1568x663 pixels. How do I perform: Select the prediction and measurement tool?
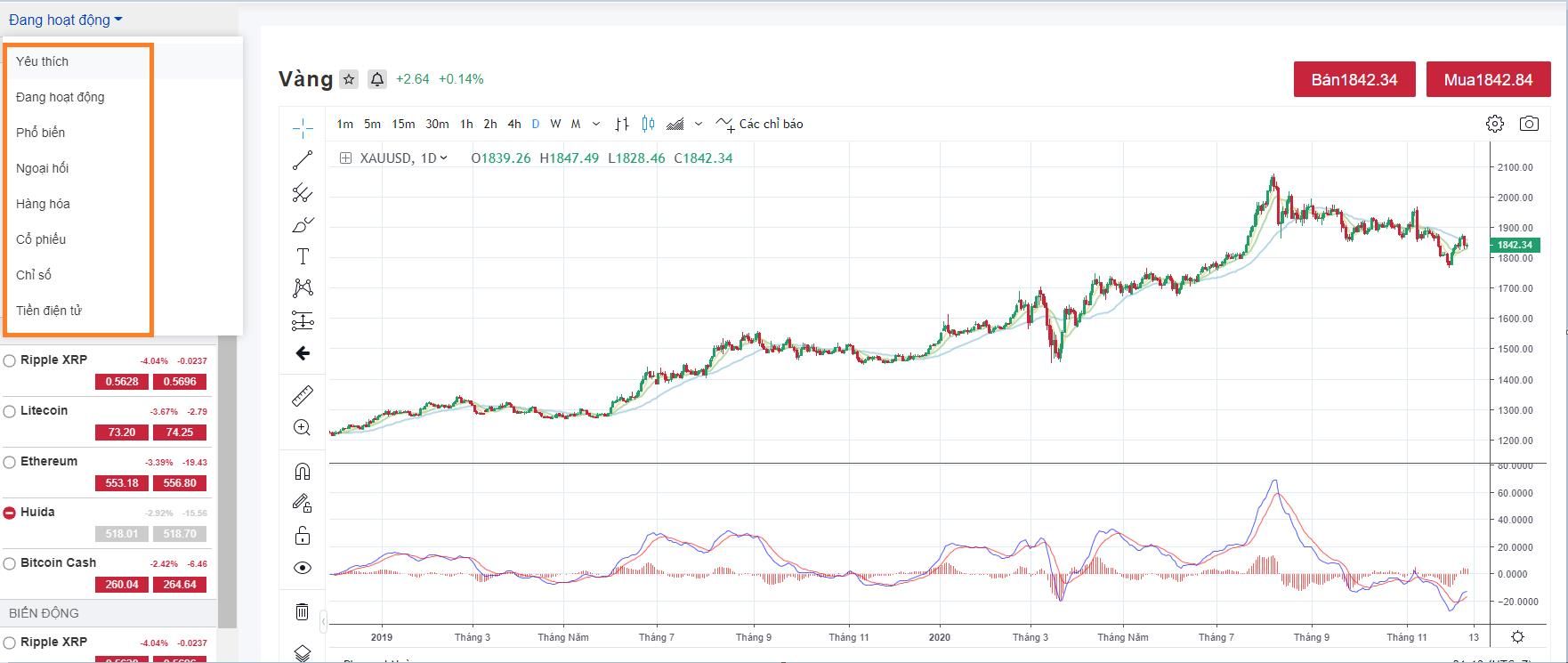(303, 320)
